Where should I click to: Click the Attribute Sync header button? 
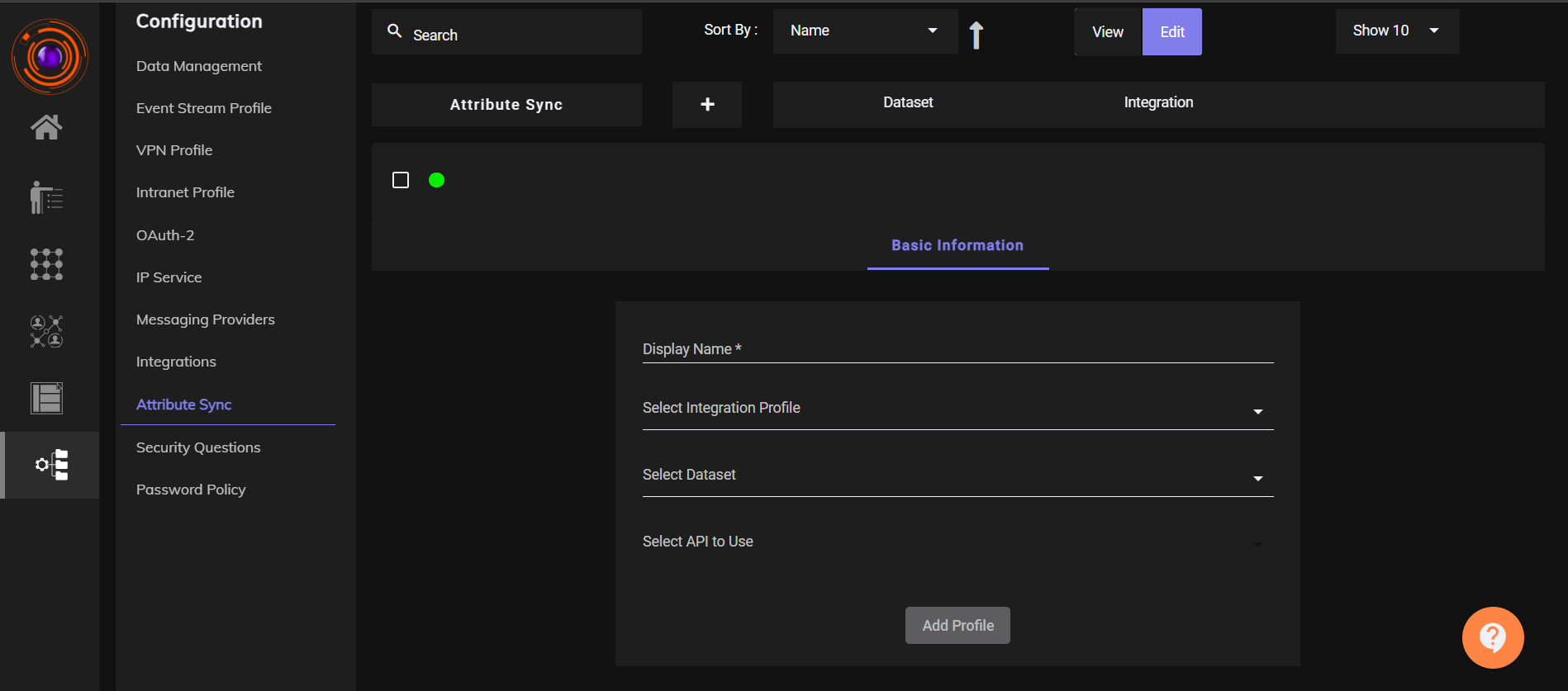506,105
